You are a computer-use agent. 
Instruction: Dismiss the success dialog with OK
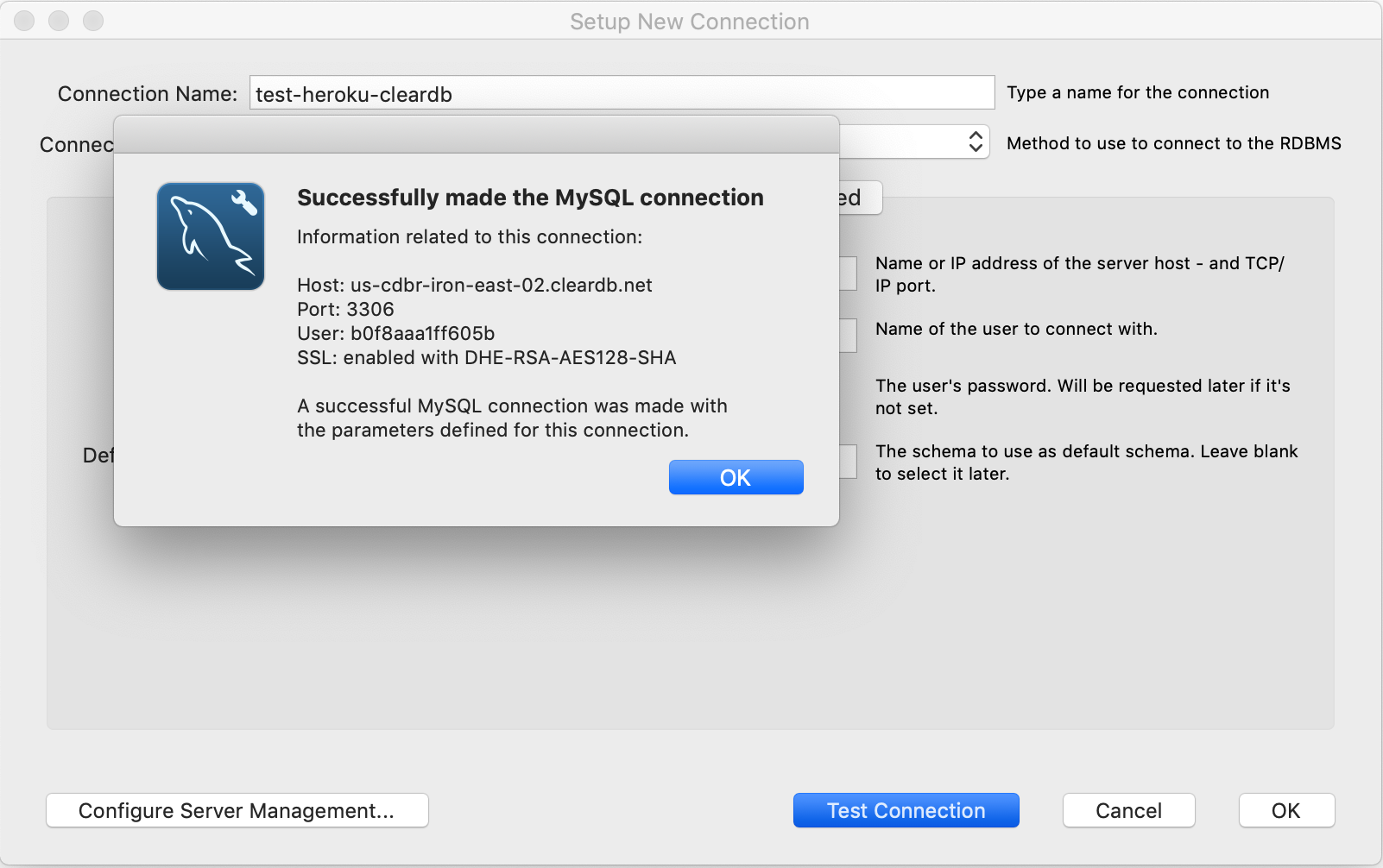[x=736, y=477]
